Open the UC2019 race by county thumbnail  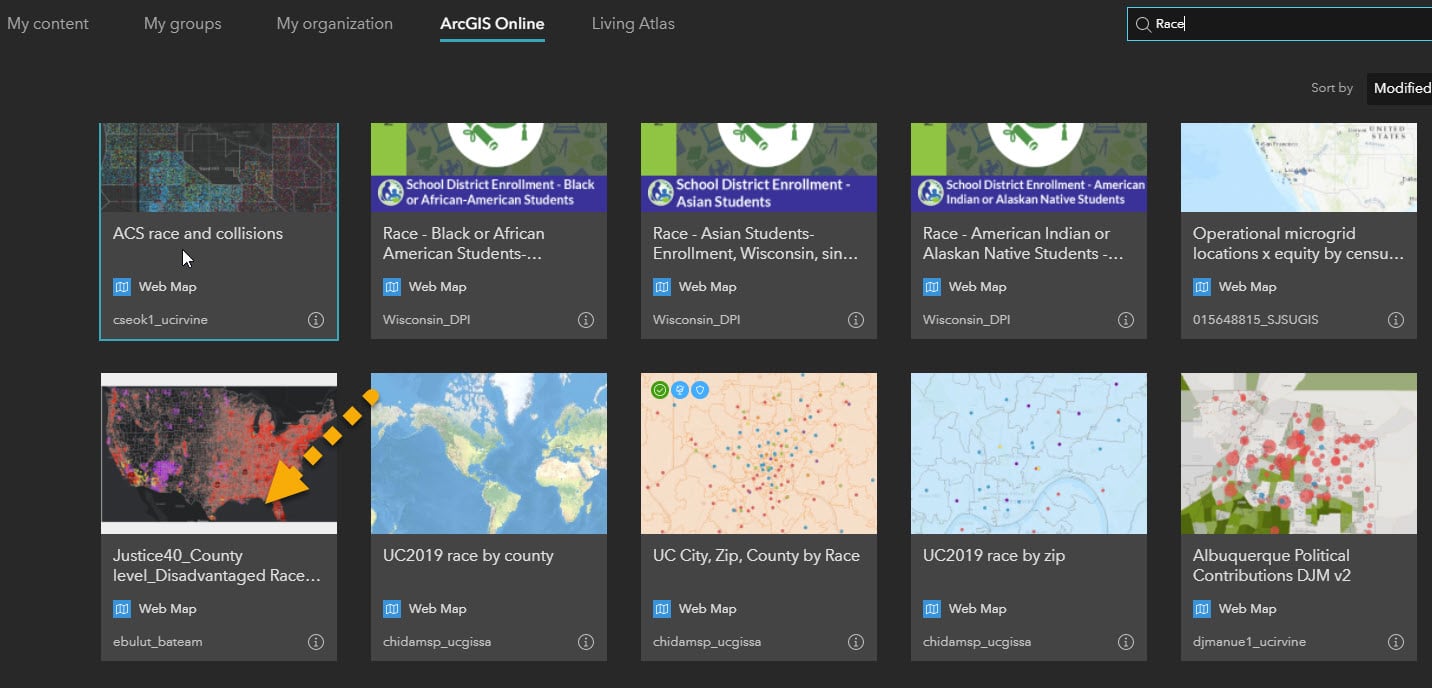489,453
